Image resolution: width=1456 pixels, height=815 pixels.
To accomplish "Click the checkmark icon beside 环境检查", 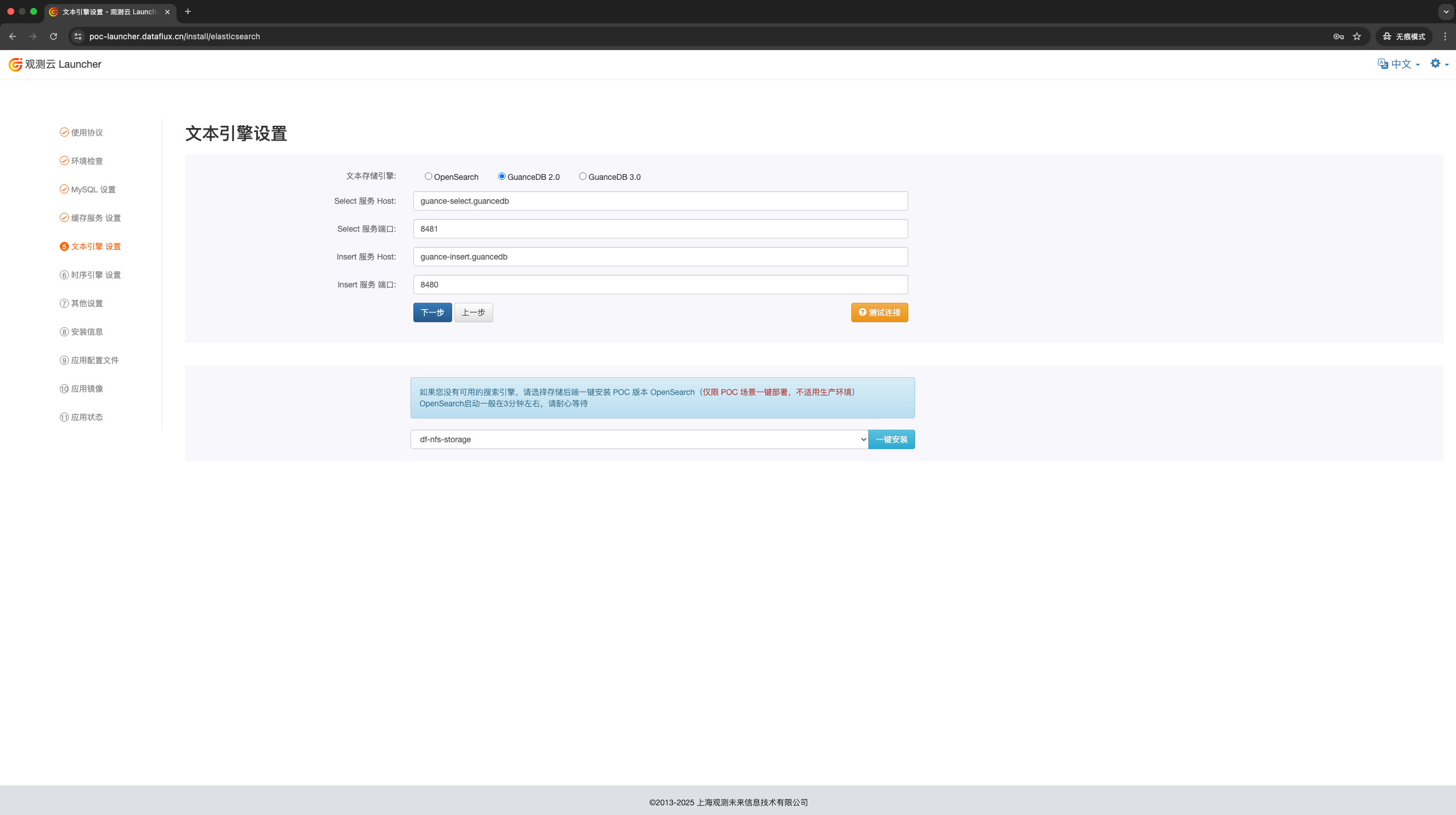I will point(64,160).
